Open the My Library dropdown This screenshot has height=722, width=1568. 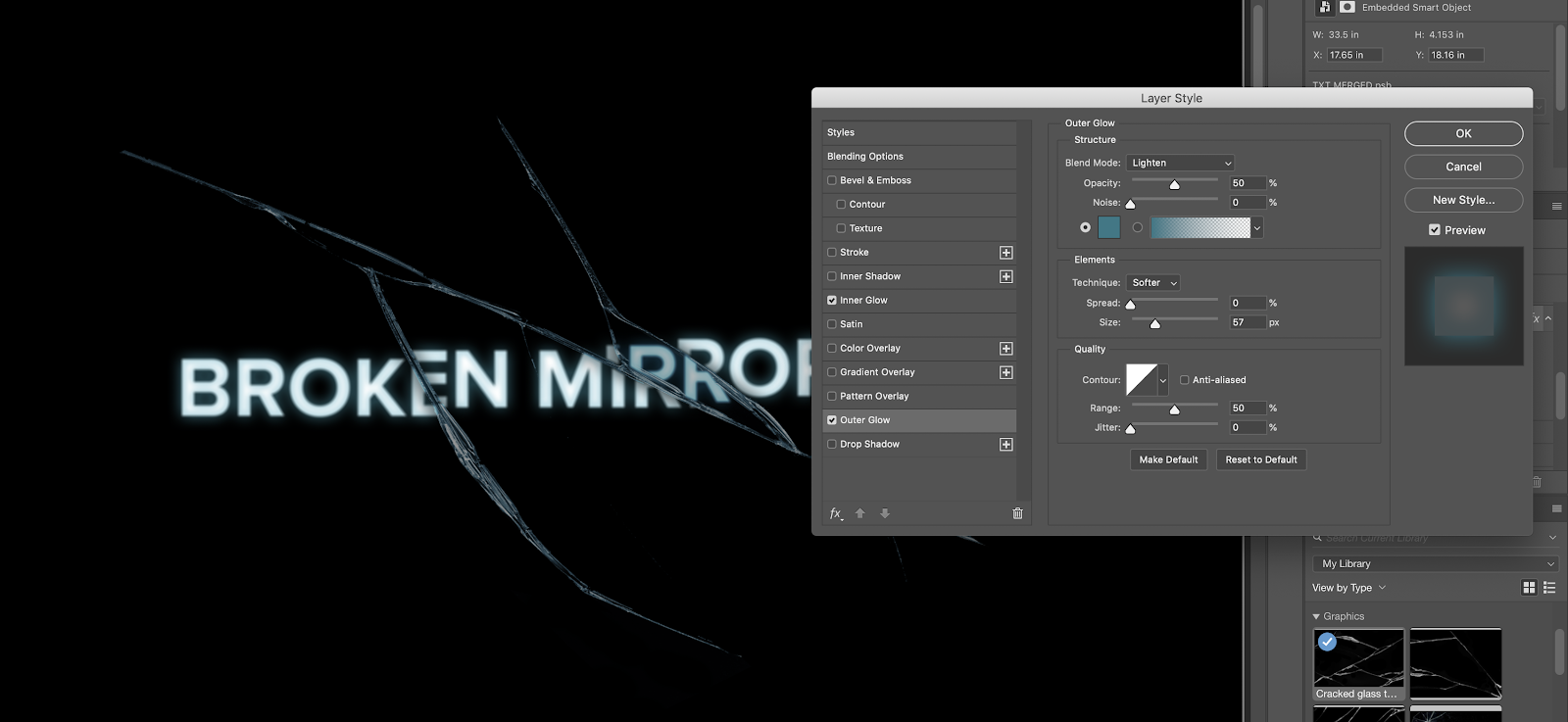[x=1436, y=564]
